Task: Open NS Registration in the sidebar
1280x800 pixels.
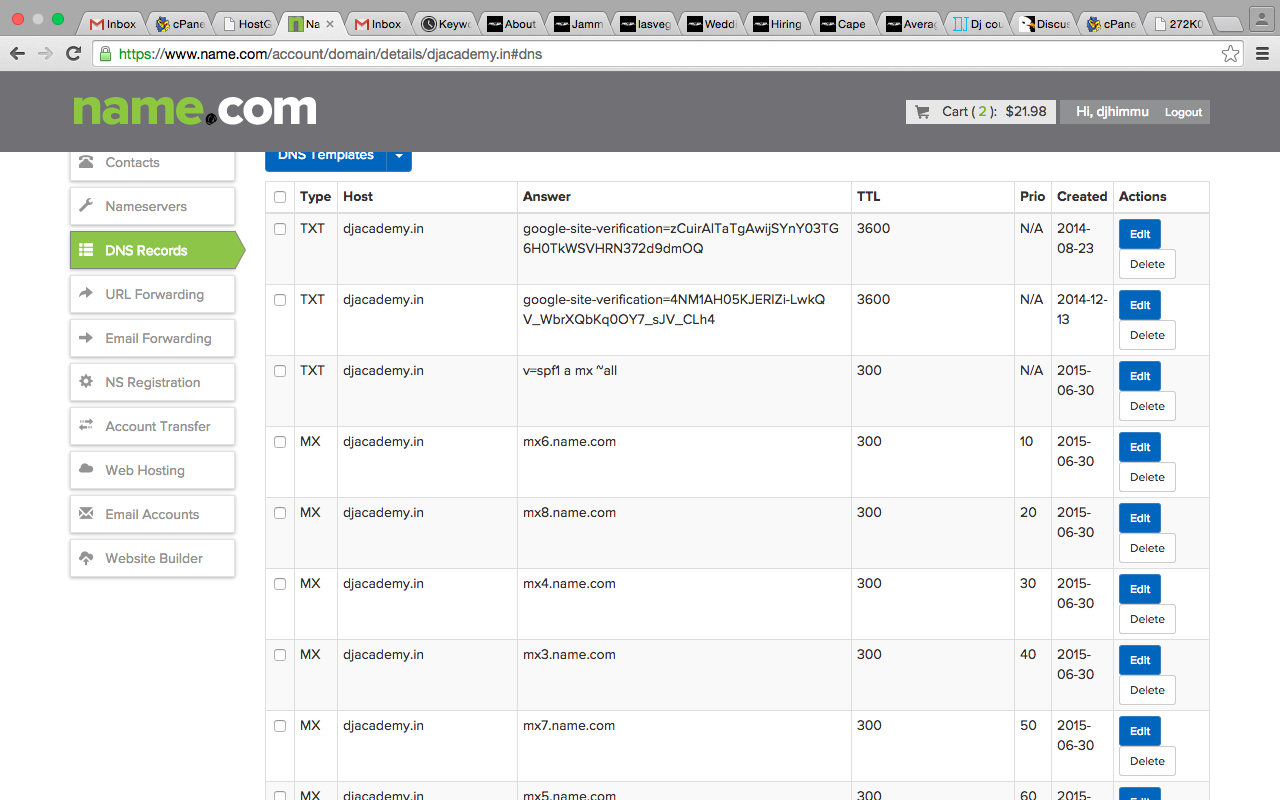Action: pyautogui.click(x=152, y=382)
